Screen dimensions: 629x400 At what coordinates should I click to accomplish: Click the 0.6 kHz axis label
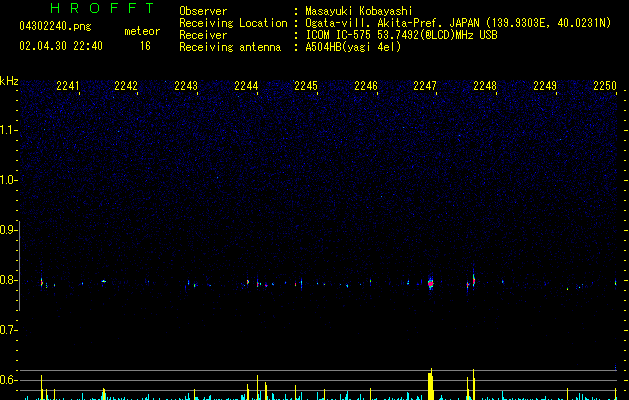tap(8, 380)
